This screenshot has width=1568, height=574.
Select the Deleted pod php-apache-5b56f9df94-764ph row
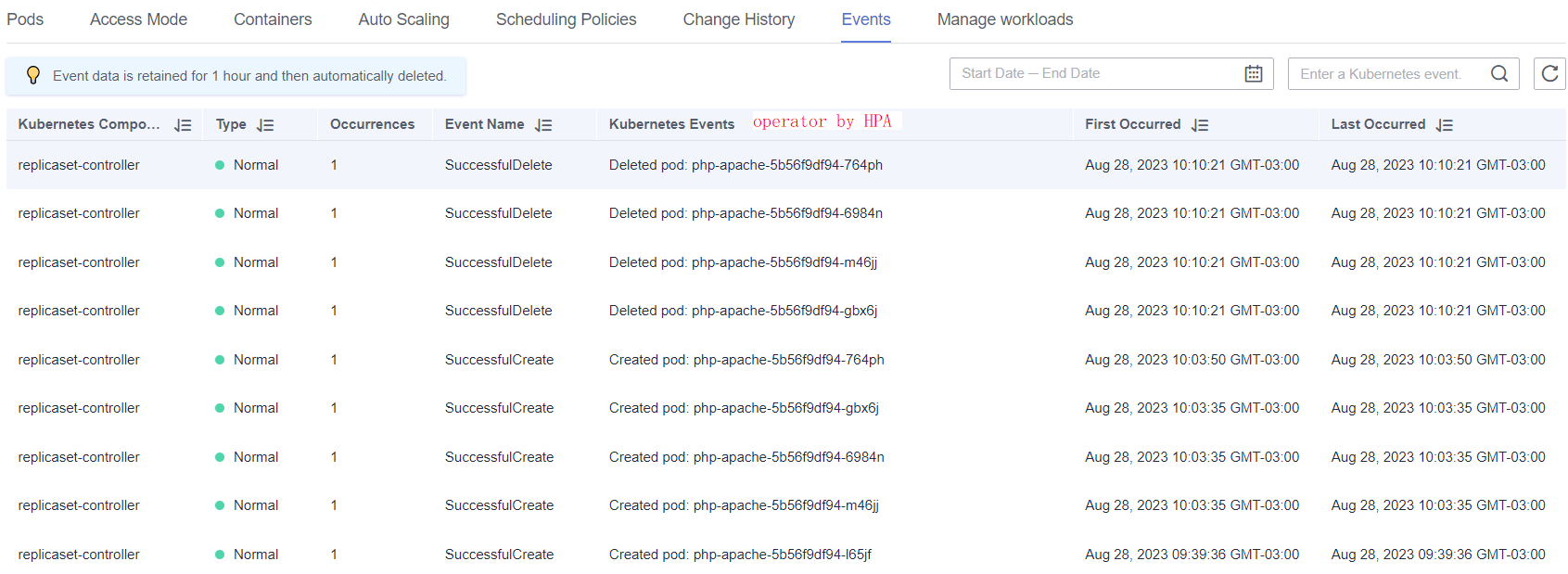(x=745, y=165)
